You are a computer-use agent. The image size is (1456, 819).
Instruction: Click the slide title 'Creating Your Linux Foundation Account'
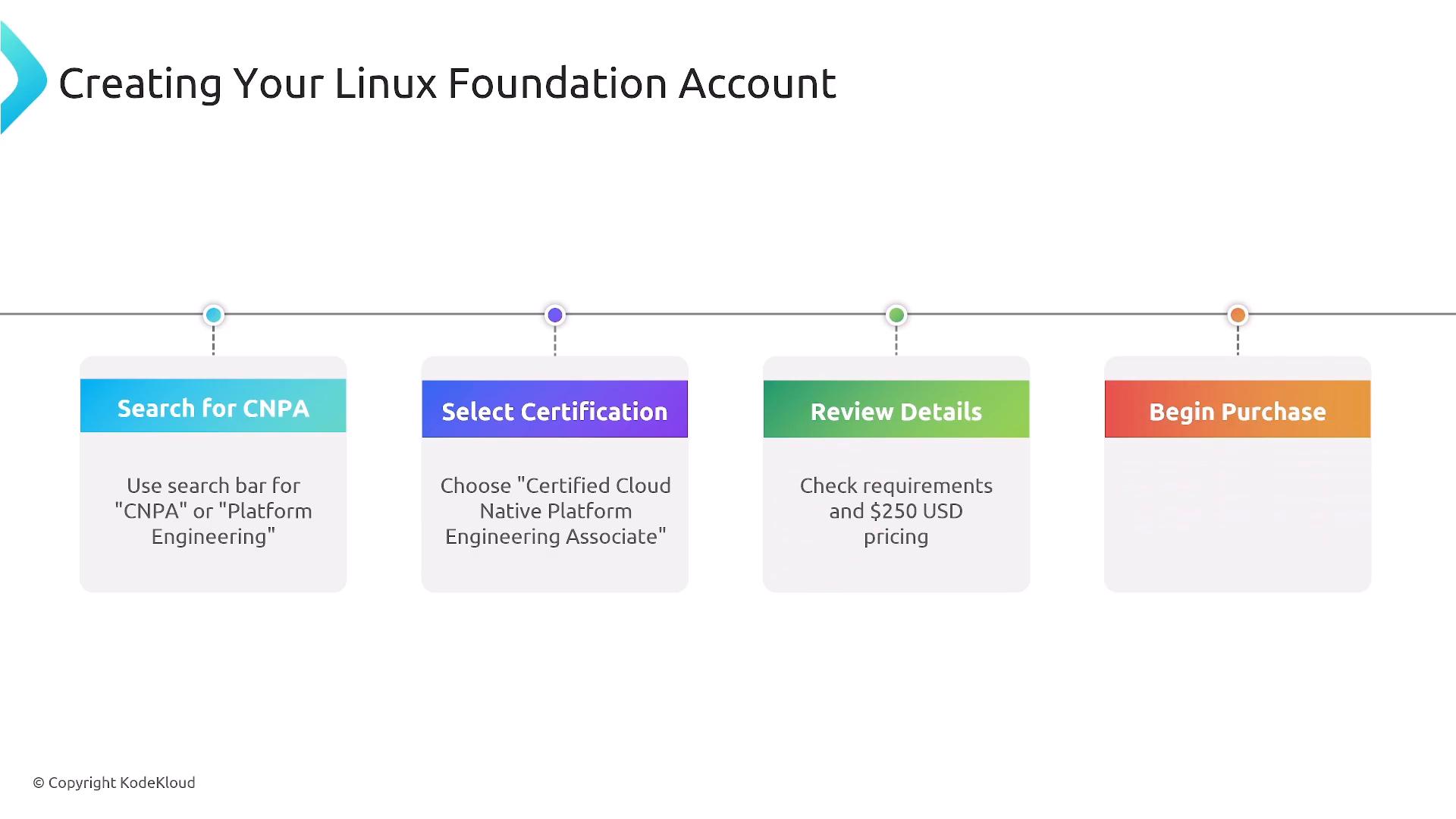click(447, 83)
